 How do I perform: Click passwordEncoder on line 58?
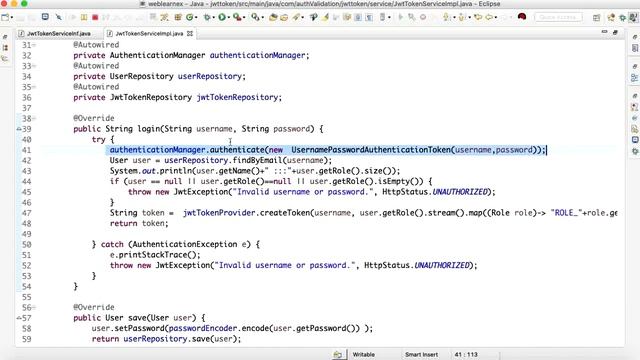[203, 329]
